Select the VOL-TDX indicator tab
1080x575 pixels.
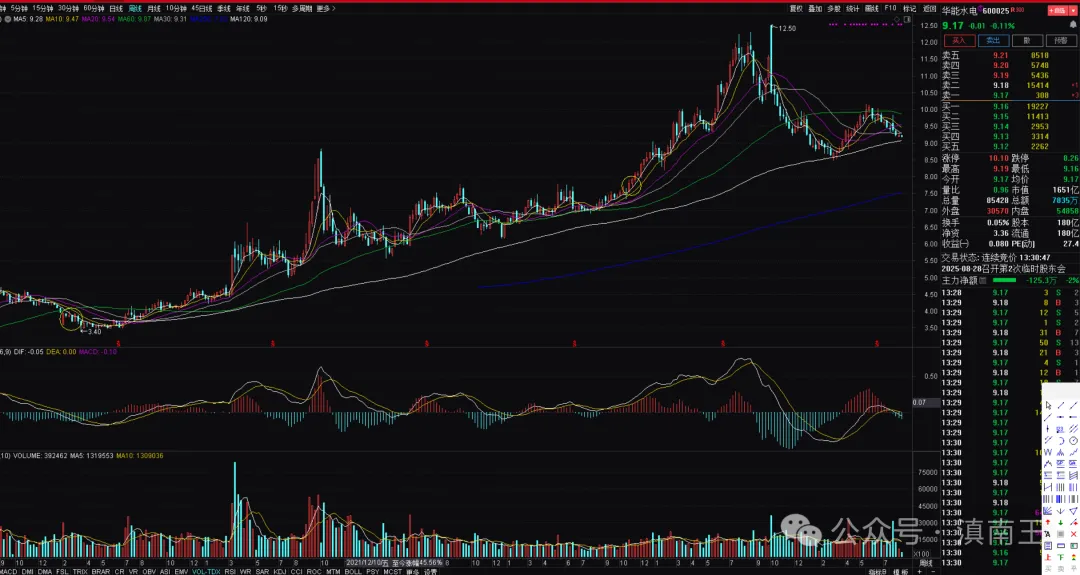tap(206, 572)
